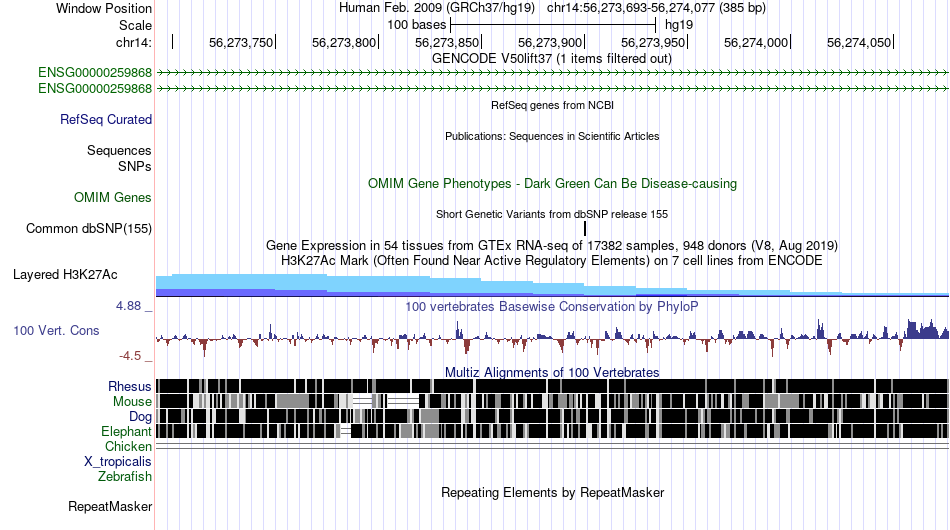950x530 pixels.
Task: Click the -4.5 PhyloP lower scale value
Action: [130, 356]
